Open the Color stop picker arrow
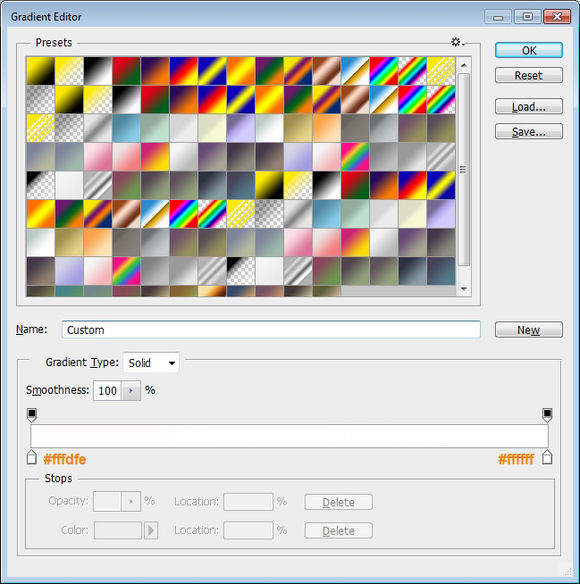 click(x=151, y=530)
